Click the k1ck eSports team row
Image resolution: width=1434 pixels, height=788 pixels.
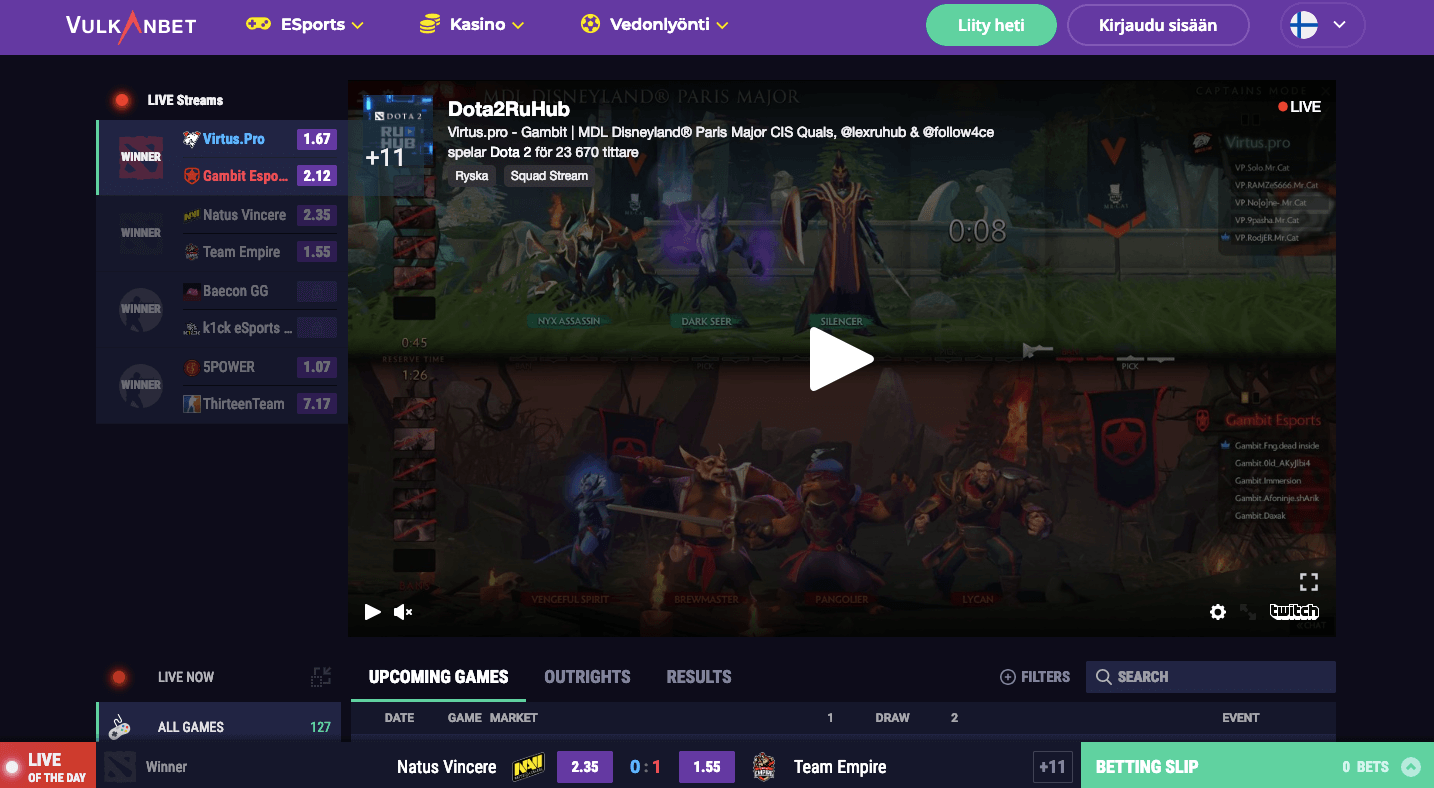(260, 328)
